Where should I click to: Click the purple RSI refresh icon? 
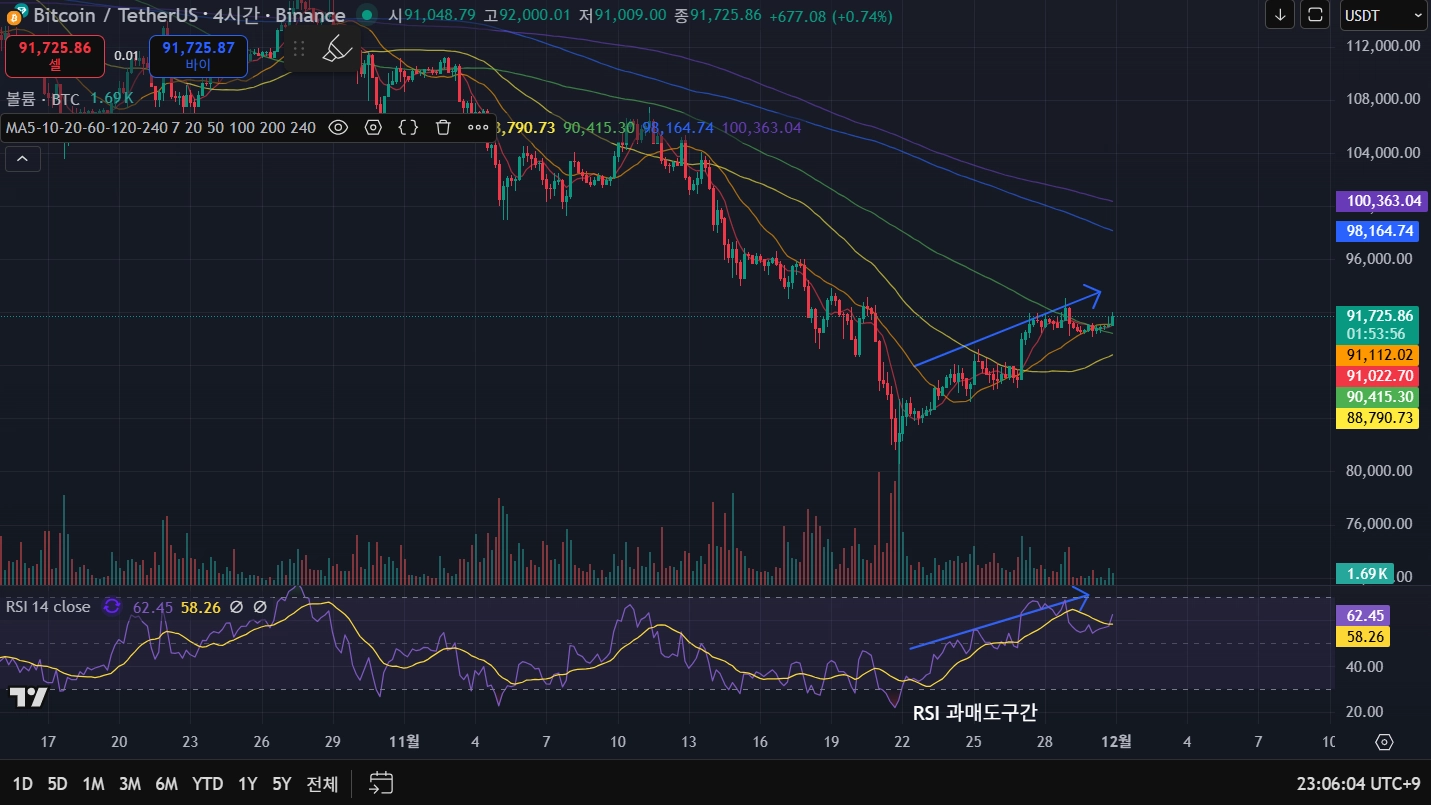coord(112,606)
